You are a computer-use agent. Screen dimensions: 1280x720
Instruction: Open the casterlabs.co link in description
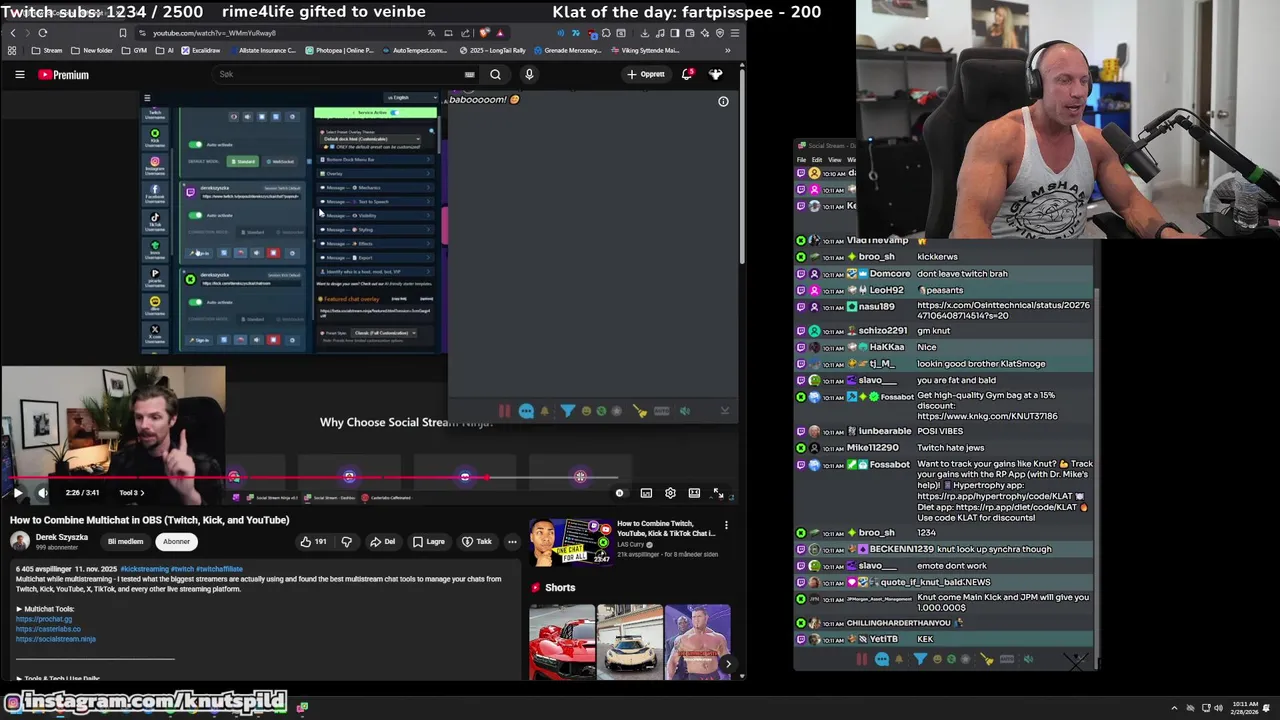pos(48,629)
